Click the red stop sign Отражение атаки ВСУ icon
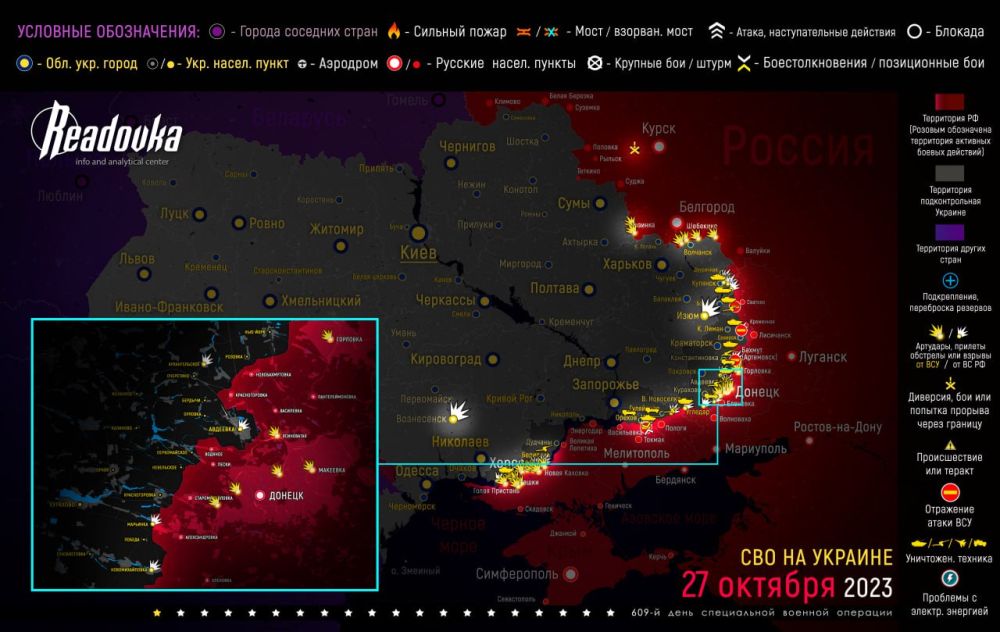Viewport: 1000px width, 632px height. click(x=950, y=492)
